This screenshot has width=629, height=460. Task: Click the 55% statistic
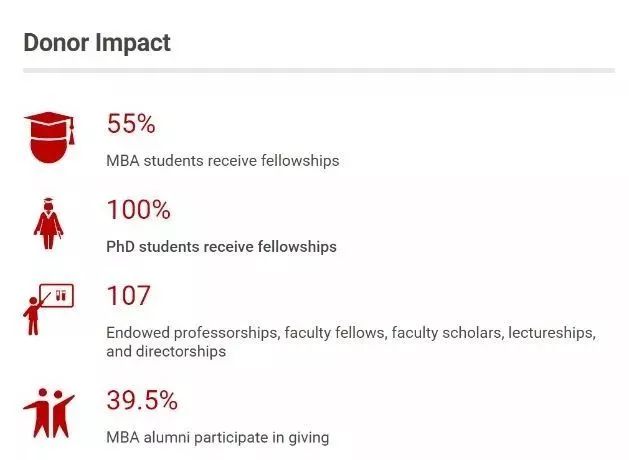point(131,124)
